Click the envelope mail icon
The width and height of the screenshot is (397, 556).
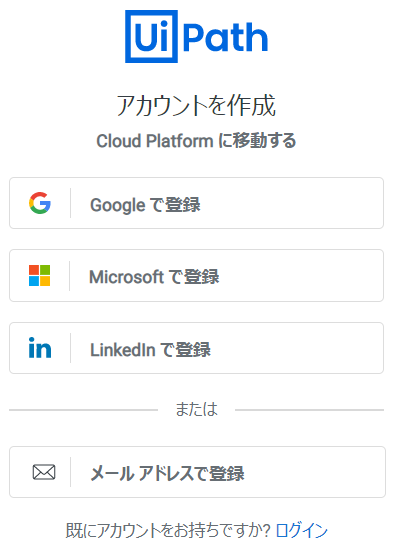(x=44, y=472)
